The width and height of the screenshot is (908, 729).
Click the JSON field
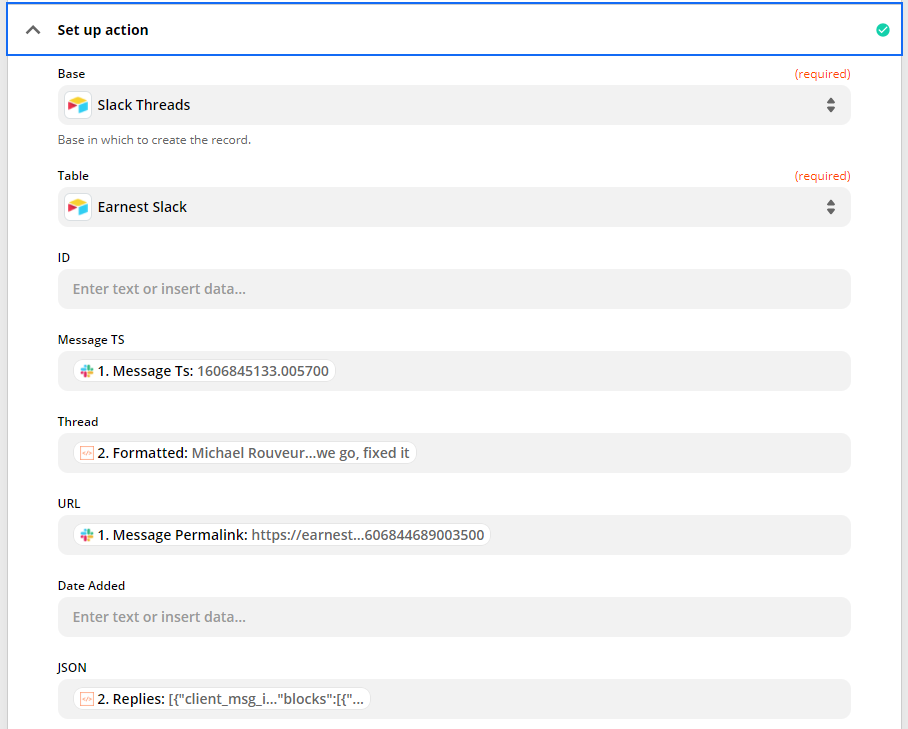click(454, 699)
